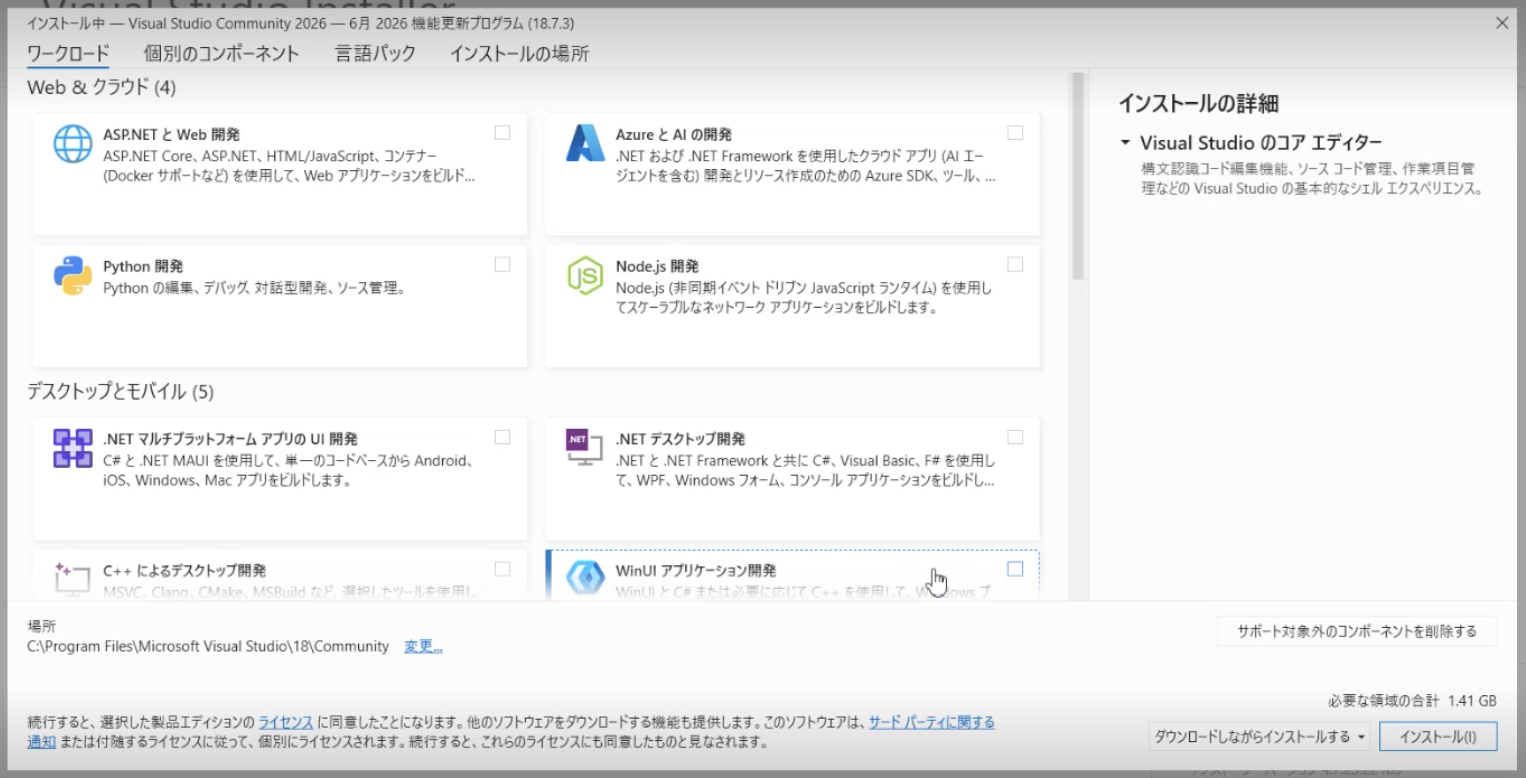This screenshot has height=778, width=1526.
Task: Open the 個別のコンポーネント tab
Action: [221, 54]
